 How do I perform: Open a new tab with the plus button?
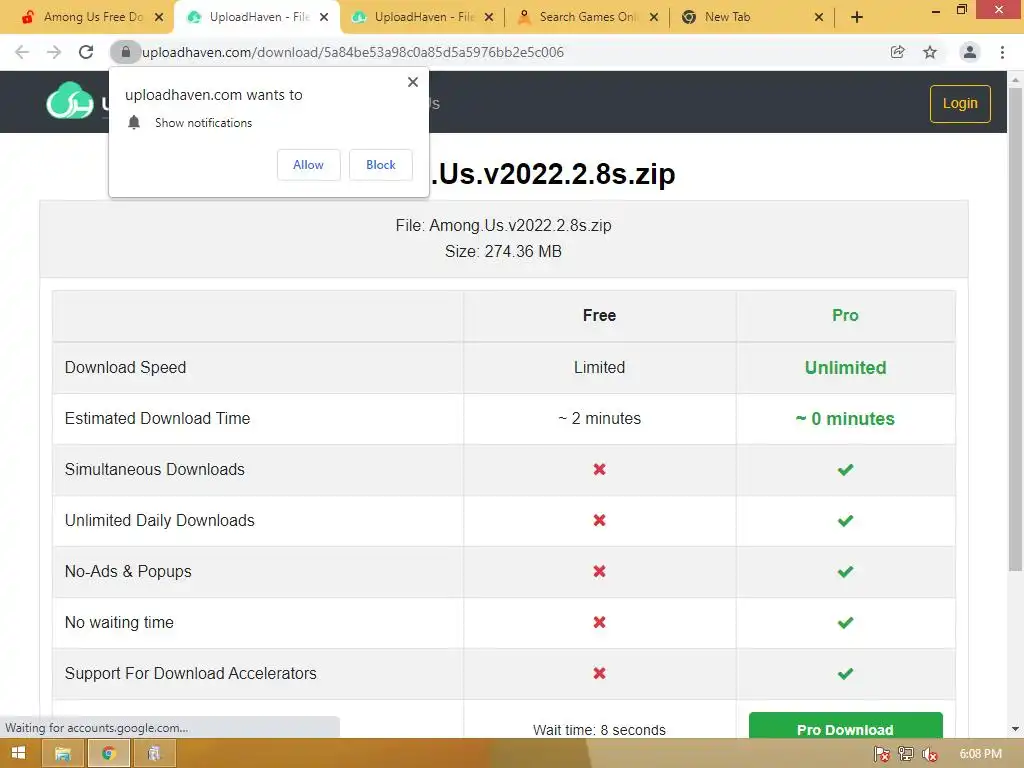point(857,17)
